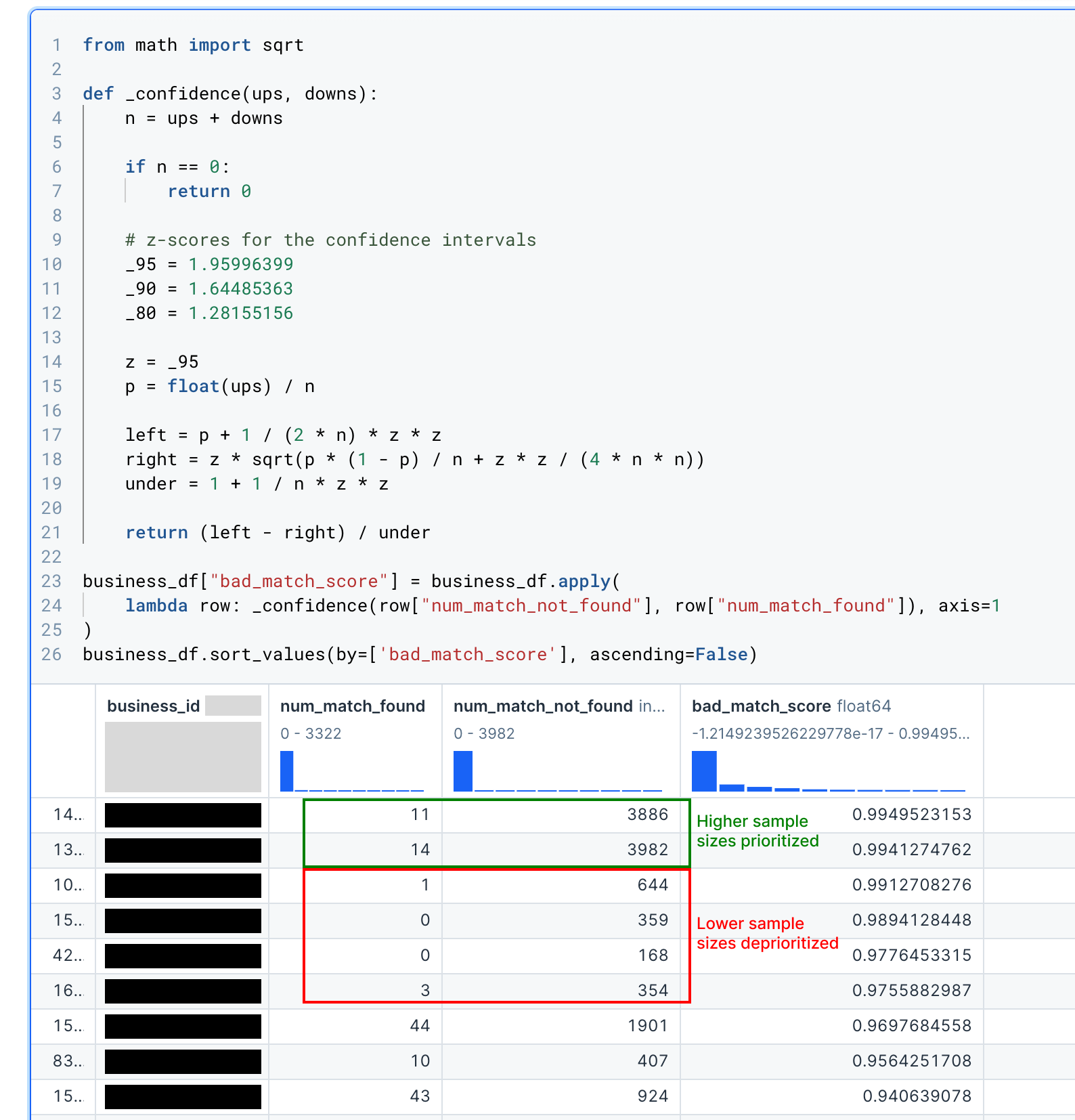Click the 'Higher sample sizes prioritized' annotation
This screenshot has width=1075, height=1120.
coord(757,831)
